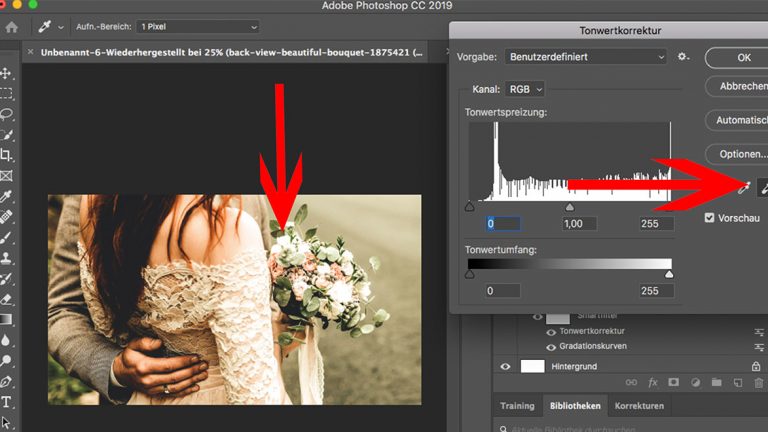Switch to the Bibliotheken tab
The height and width of the screenshot is (432, 768).
575,406
